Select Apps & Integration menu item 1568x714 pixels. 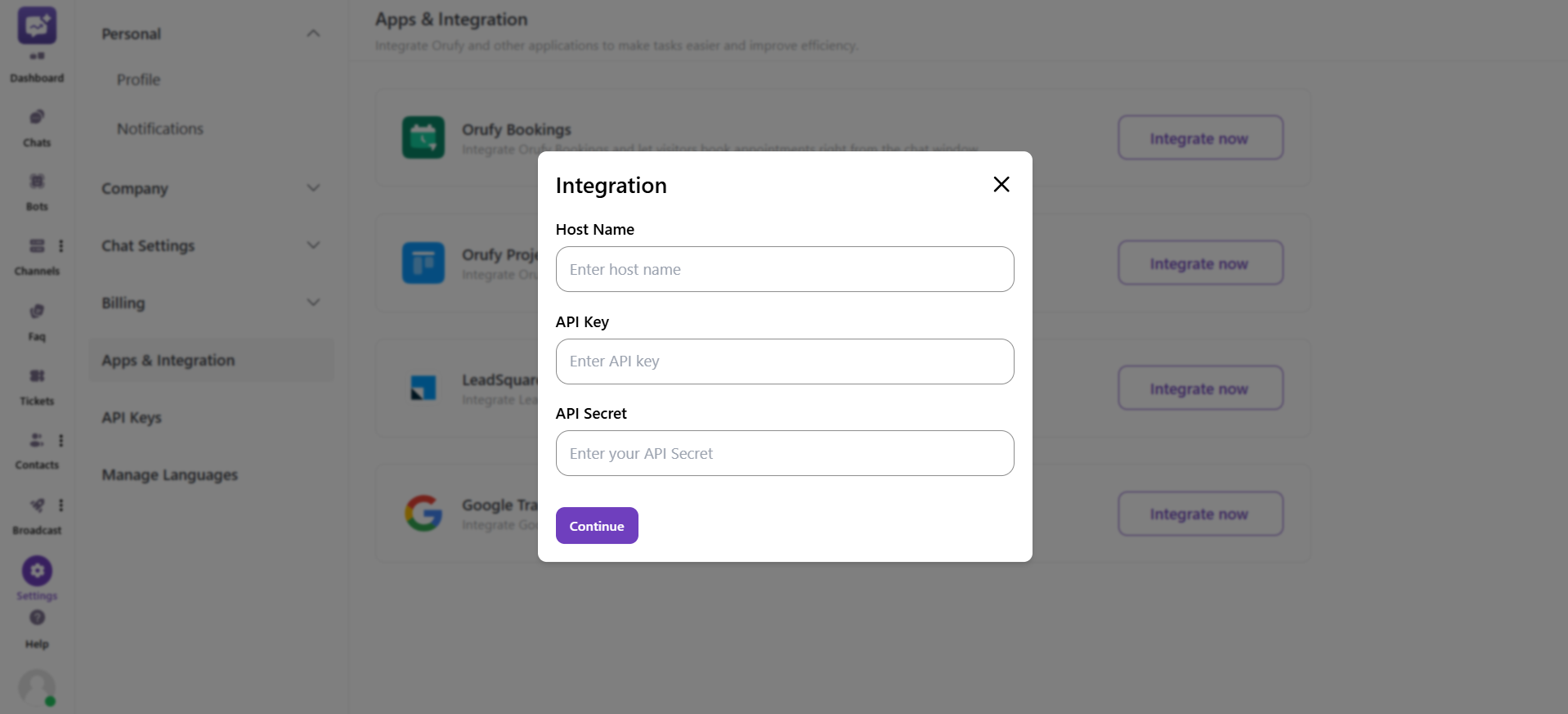pos(211,360)
